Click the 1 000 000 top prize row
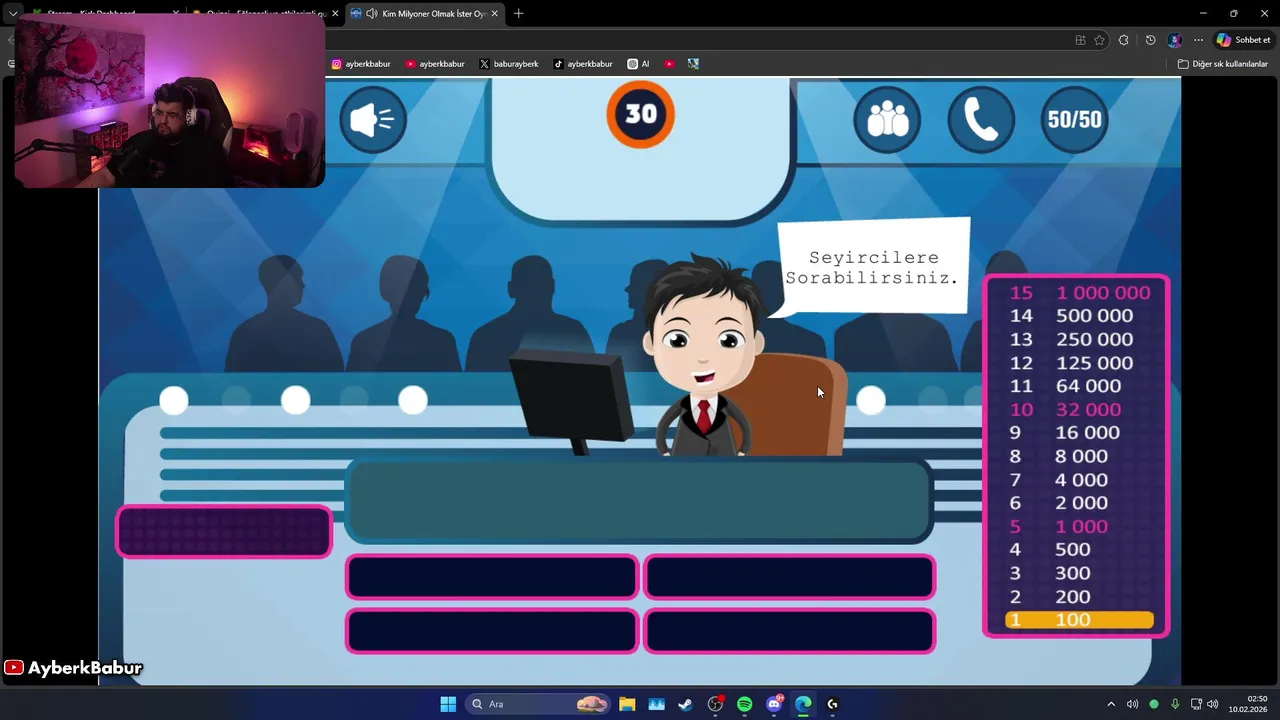This screenshot has width=1280, height=720. click(x=1079, y=292)
